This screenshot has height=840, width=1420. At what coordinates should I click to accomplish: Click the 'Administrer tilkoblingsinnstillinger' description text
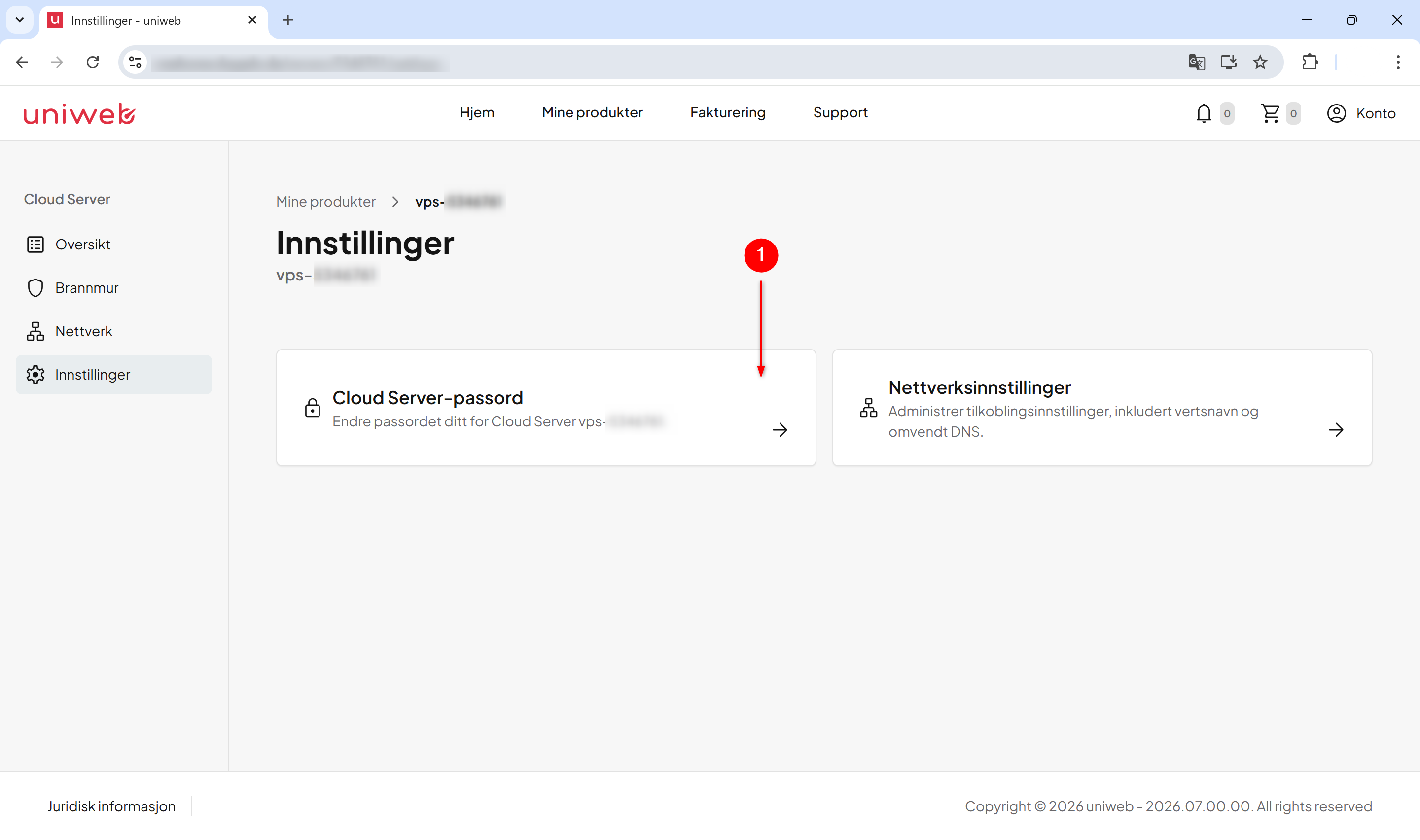(1073, 421)
